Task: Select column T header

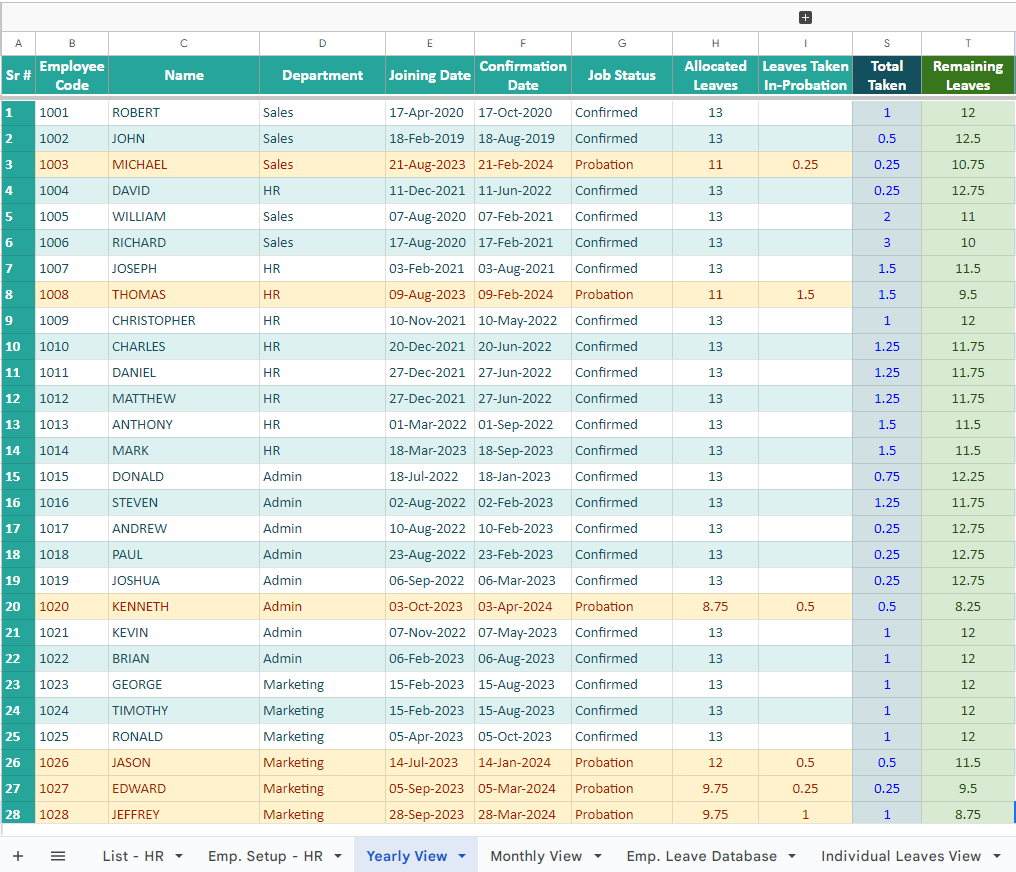Action: coord(968,43)
